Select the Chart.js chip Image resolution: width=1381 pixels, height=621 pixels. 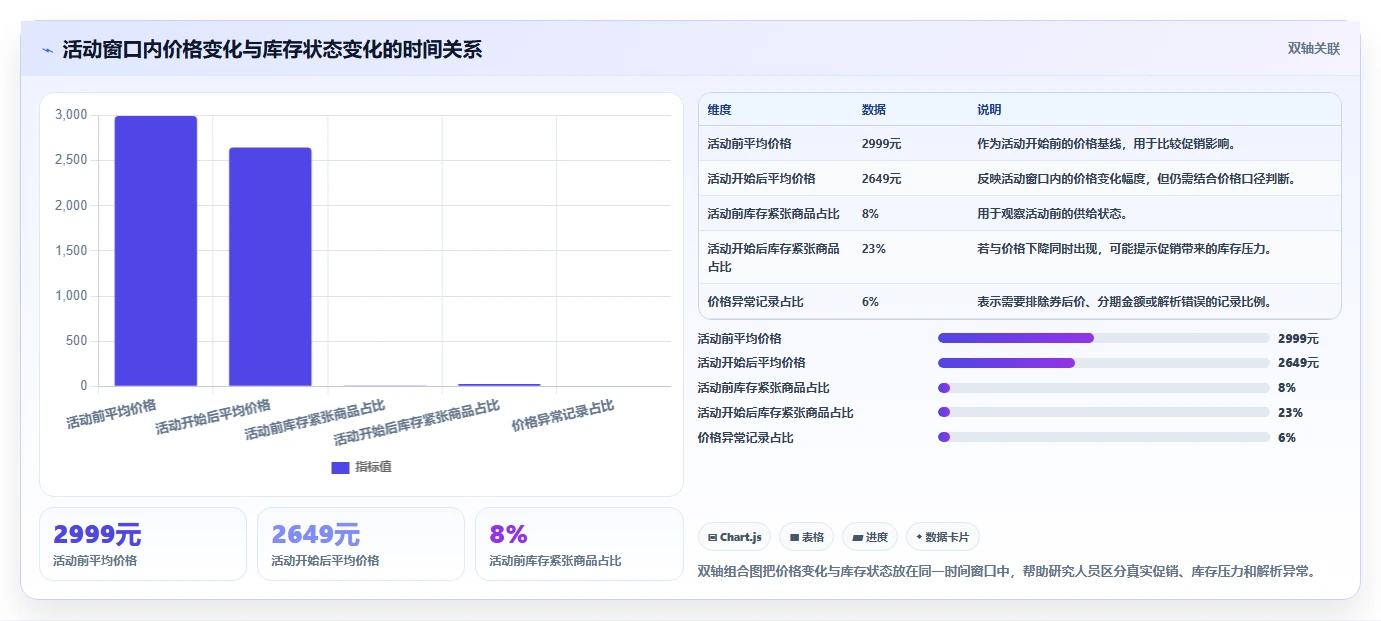(734, 537)
